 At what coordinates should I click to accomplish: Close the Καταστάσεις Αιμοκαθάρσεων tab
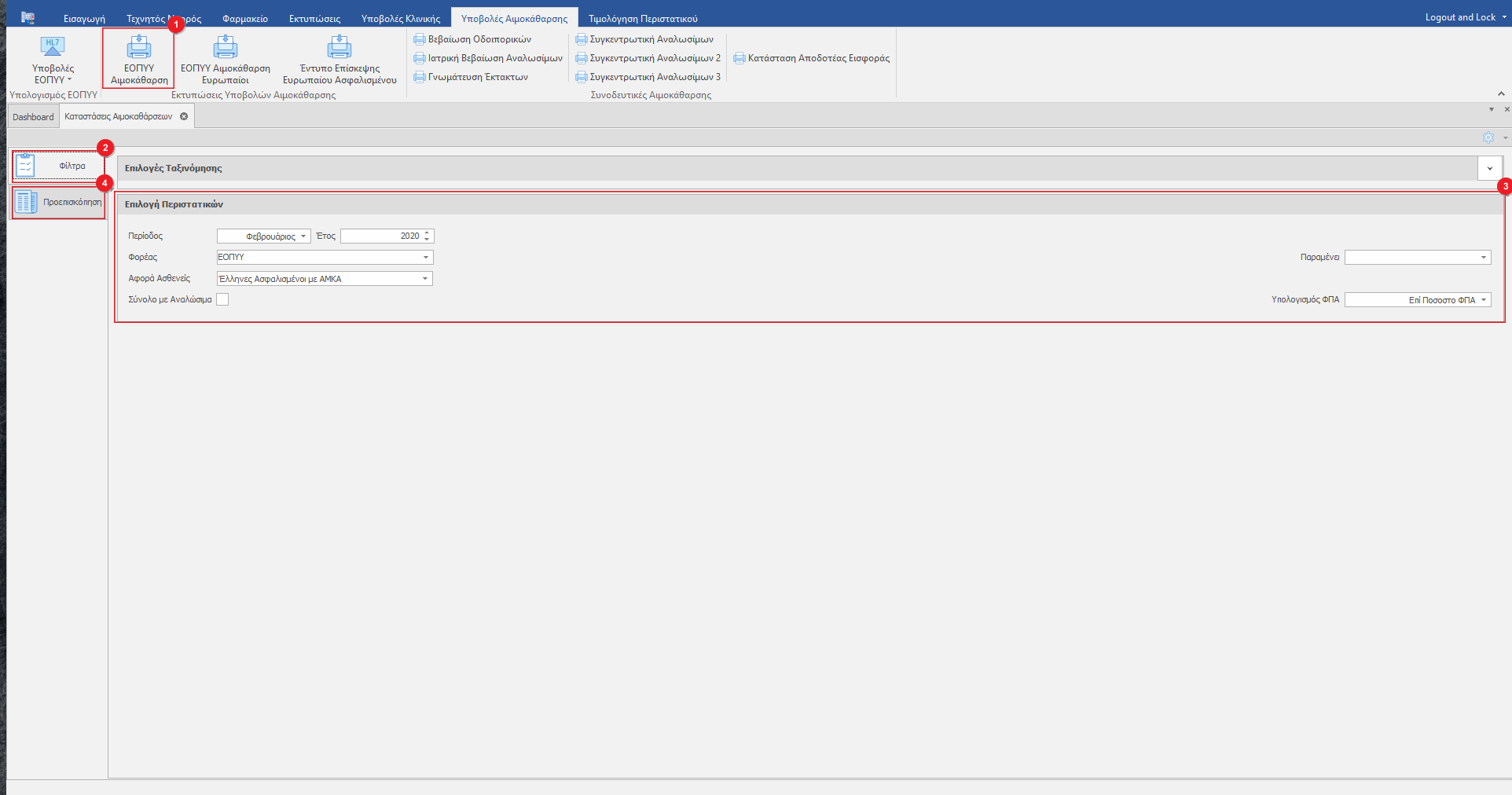click(184, 116)
